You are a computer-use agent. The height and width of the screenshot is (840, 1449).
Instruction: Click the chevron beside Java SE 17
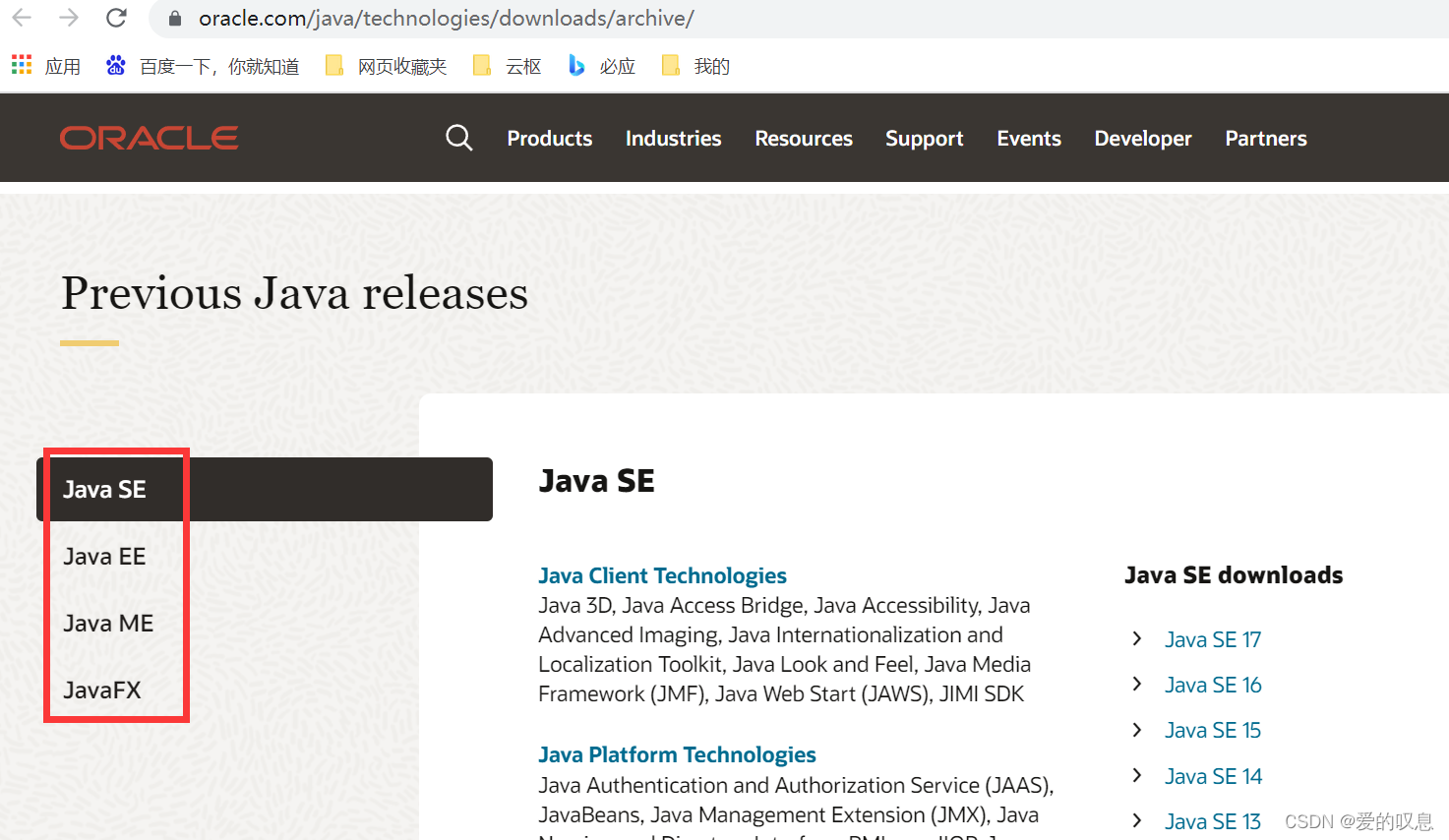(x=1137, y=639)
